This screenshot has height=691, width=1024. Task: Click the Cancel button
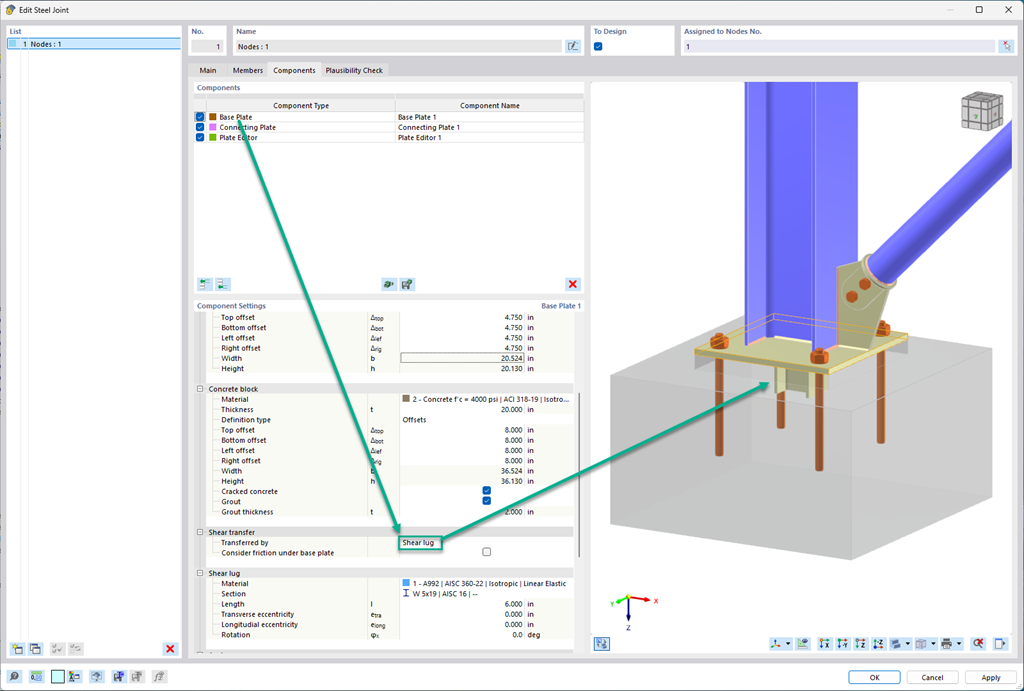[x=933, y=677]
